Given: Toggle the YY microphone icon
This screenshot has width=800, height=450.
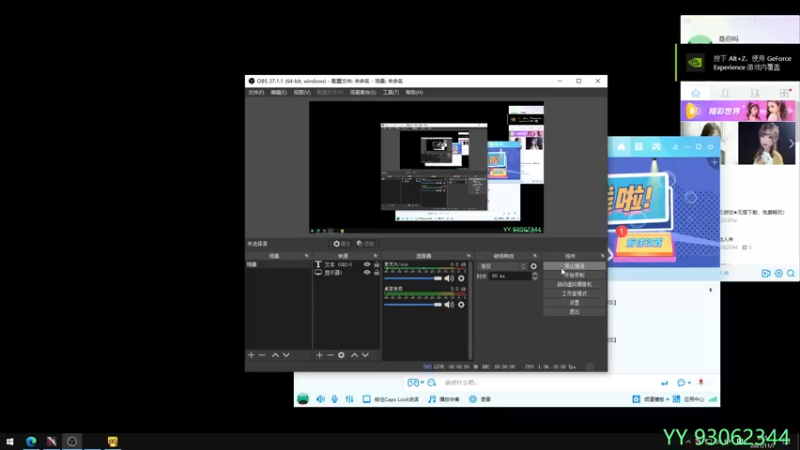Looking at the screenshot, I should pos(335,399).
